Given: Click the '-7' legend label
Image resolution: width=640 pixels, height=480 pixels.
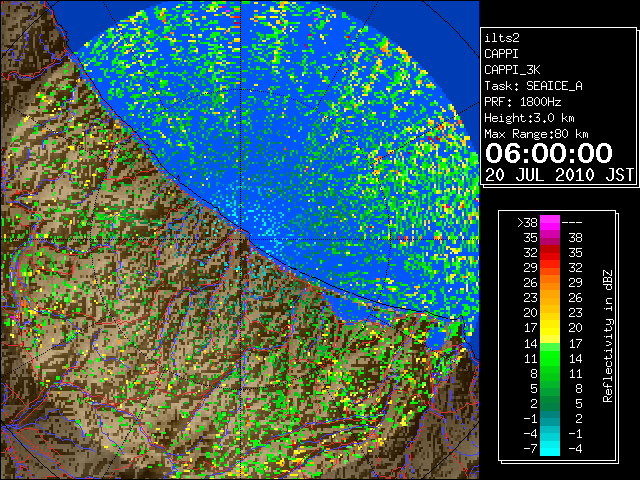Looking at the screenshot, I should tap(530, 449).
